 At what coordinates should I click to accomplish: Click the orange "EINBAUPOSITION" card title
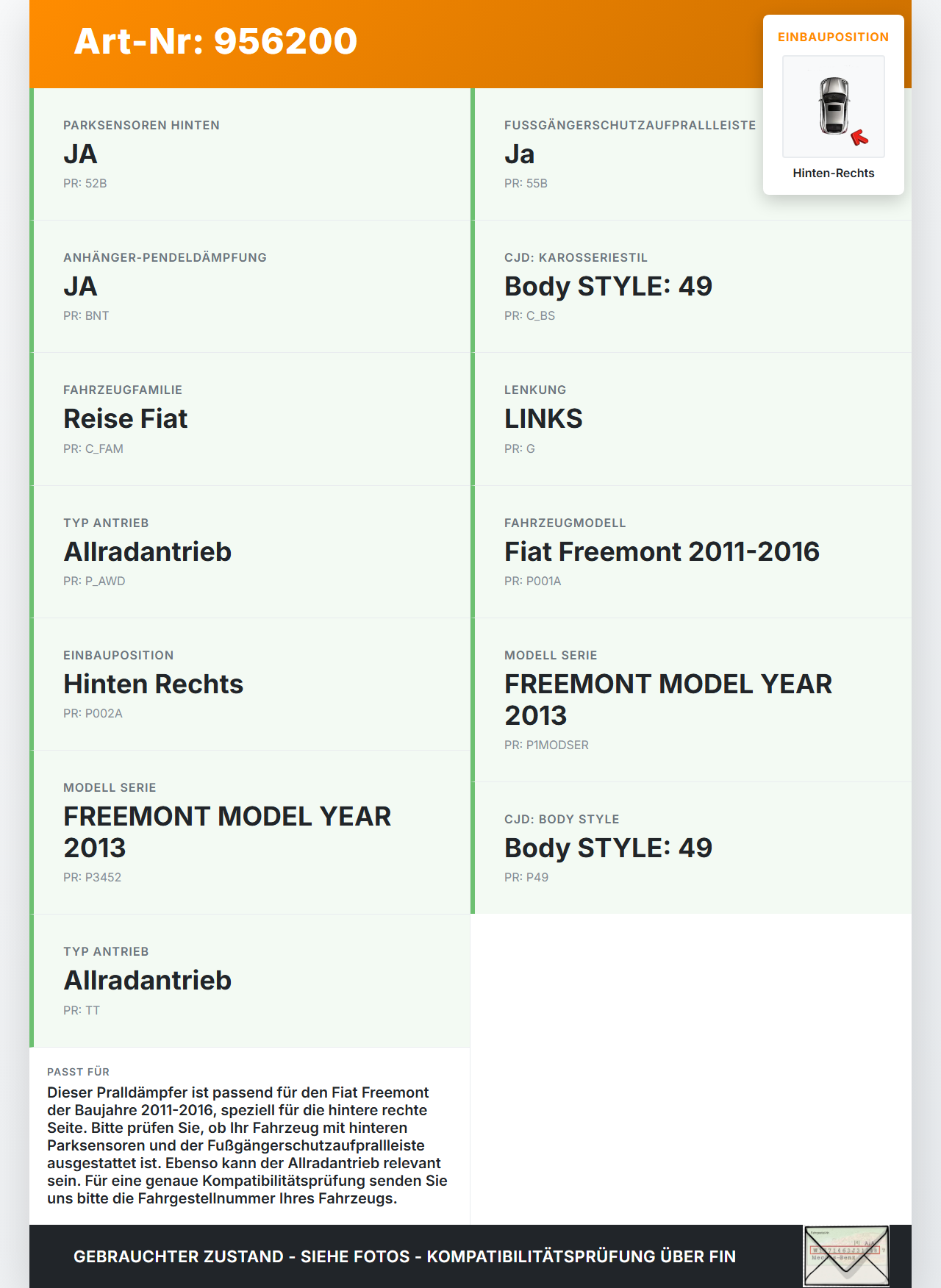(833, 37)
